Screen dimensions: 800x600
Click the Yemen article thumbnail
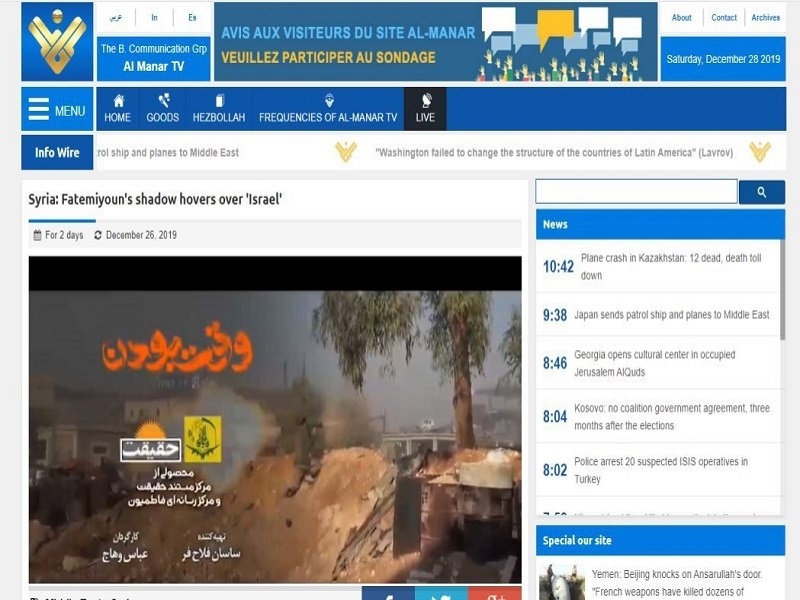pyautogui.click(x=562, y=582)
